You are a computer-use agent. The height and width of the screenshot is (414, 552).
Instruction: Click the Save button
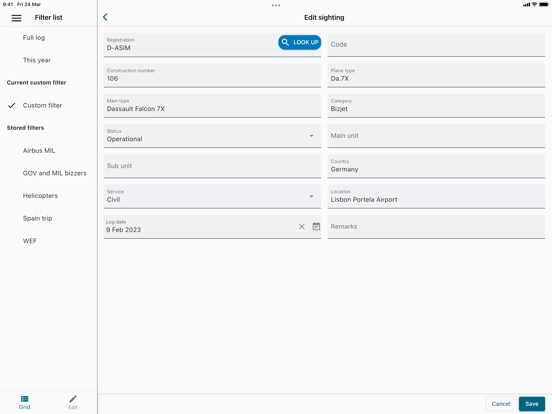pos(532,404)
